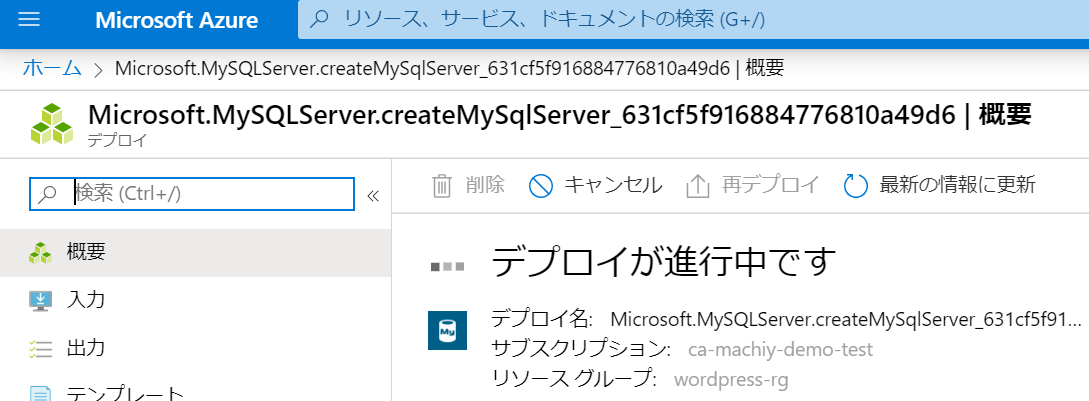Click the global Azure resource search box
Image resolution: width=1089 pixels, height=401 pixels.
coord(690,20)
